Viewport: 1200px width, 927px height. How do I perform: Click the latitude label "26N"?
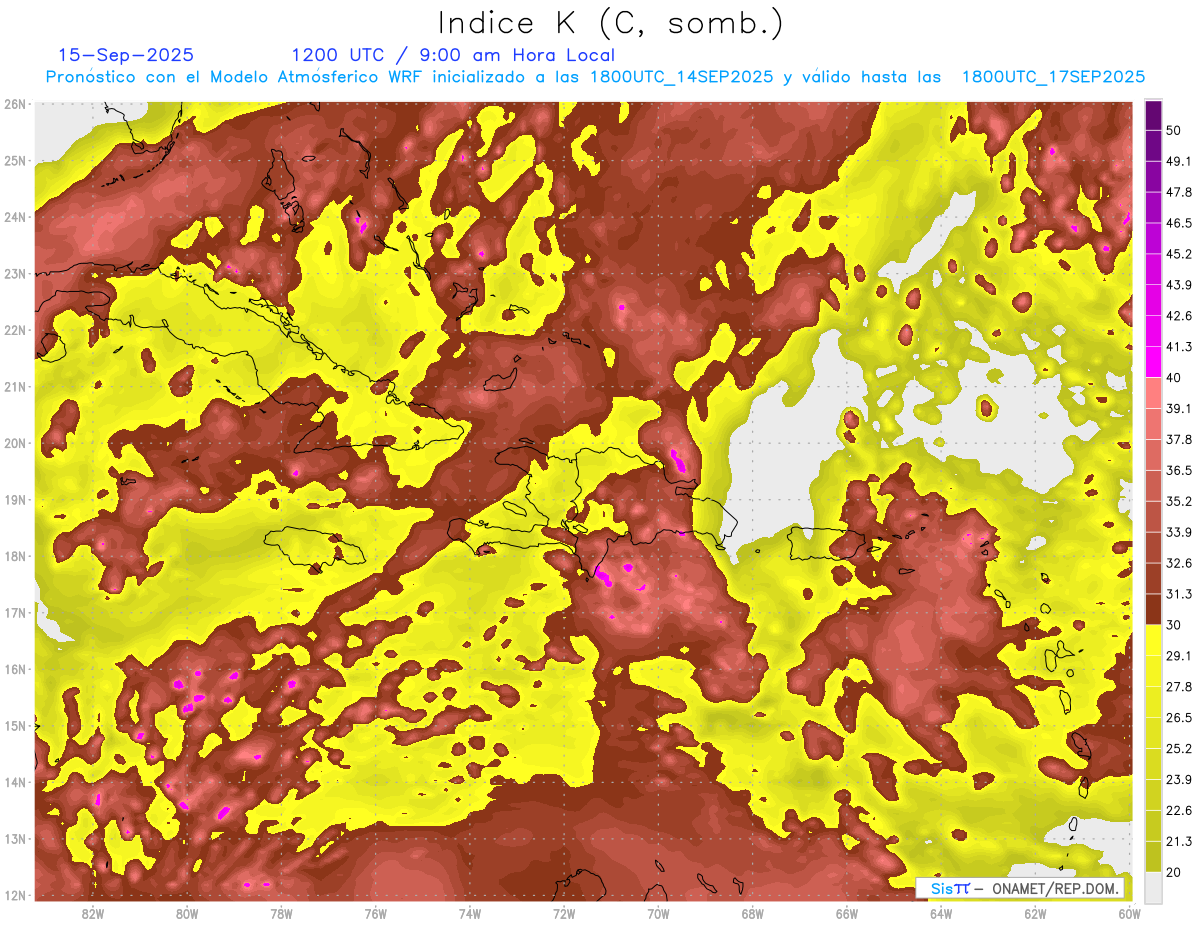[x=15, y=104]
